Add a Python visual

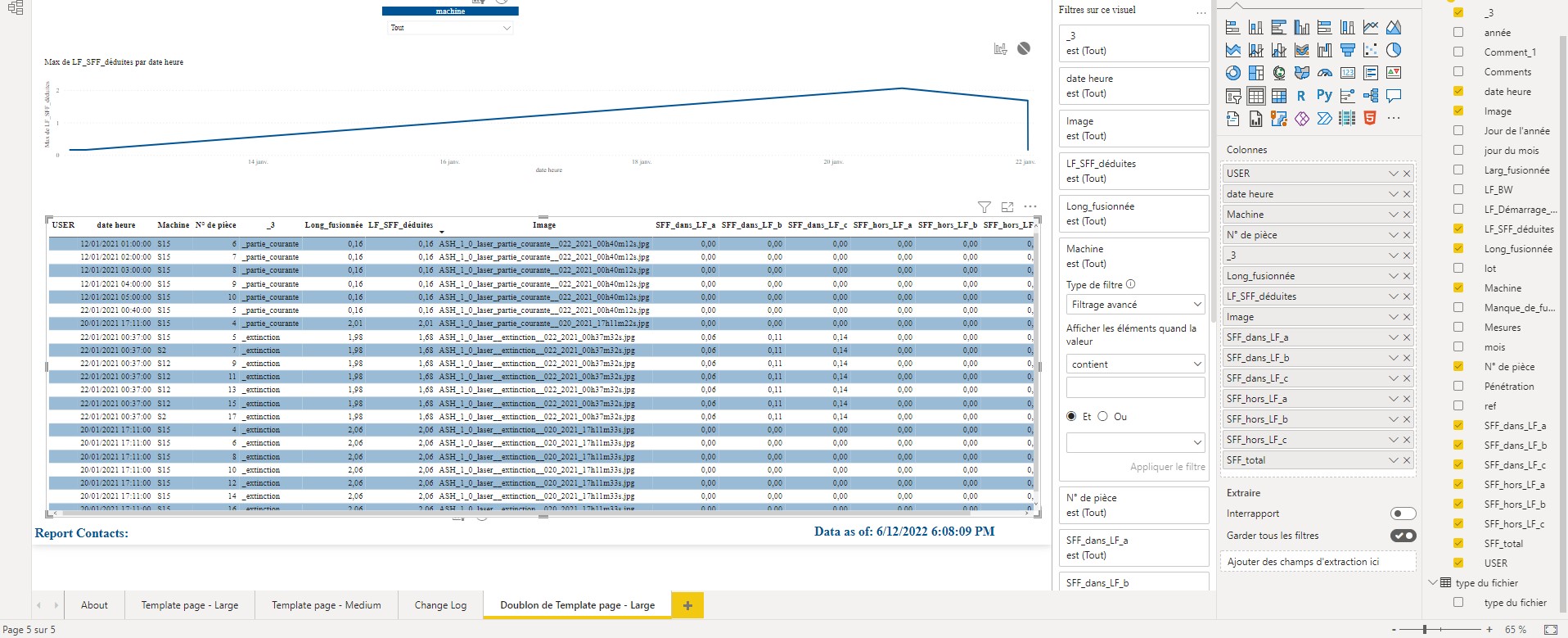1324,96
